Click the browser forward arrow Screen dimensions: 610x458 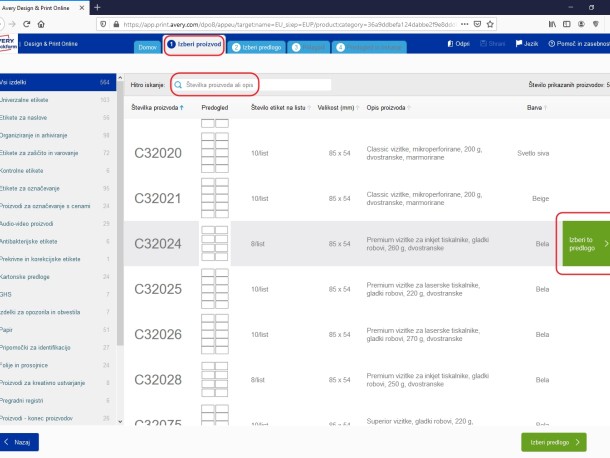tap(12, 24)
